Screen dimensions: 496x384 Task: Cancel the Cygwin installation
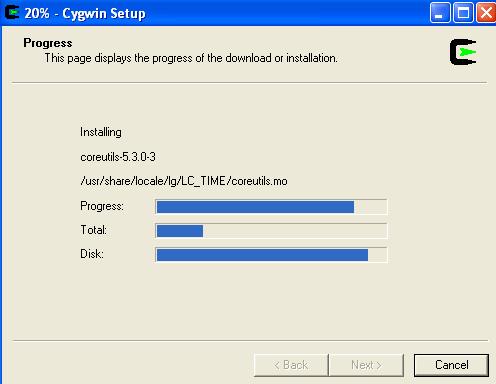tap(451, 365)
